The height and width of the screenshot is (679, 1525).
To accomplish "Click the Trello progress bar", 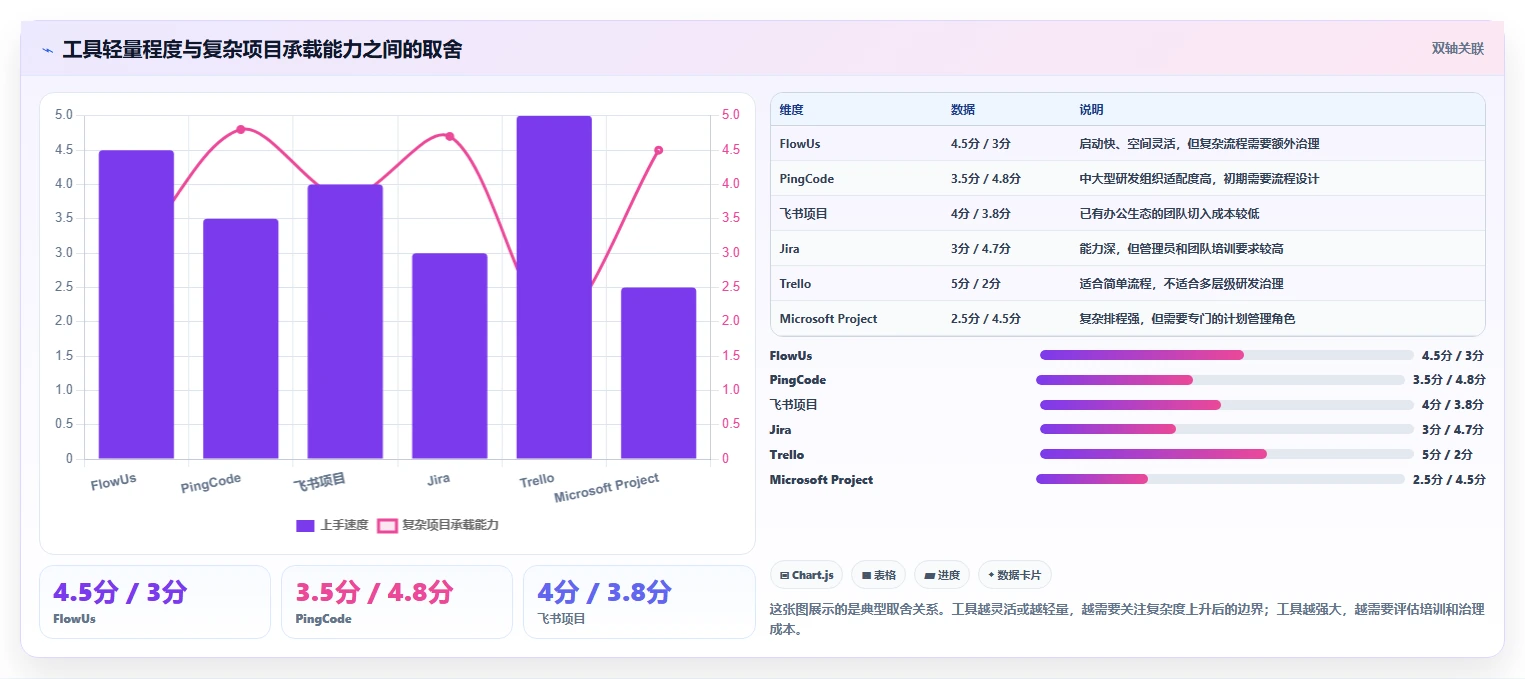I will point(1226,454).
